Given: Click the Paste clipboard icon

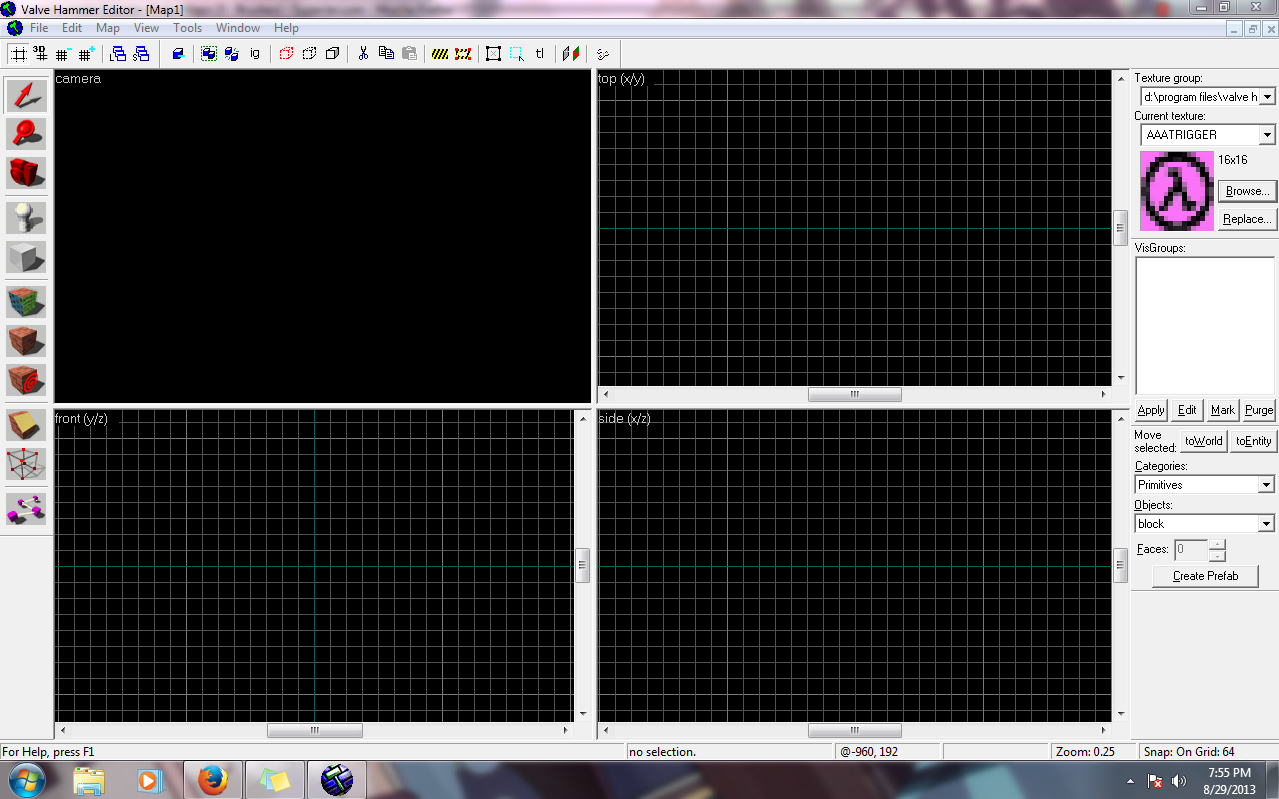Looking at the screenshot, I should (x=409, y=54).
